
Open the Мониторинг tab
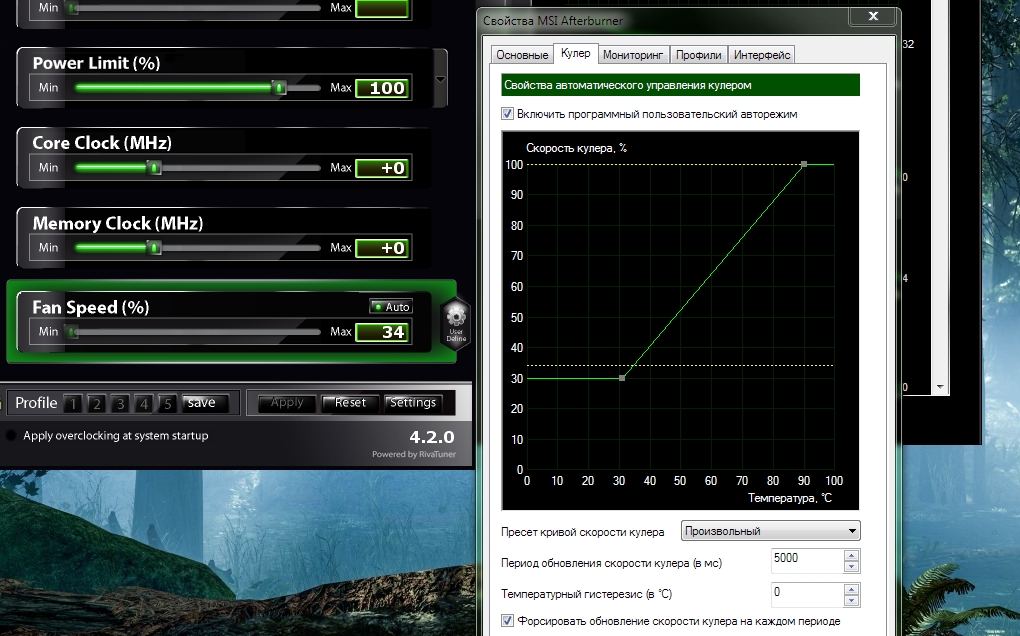633,55
